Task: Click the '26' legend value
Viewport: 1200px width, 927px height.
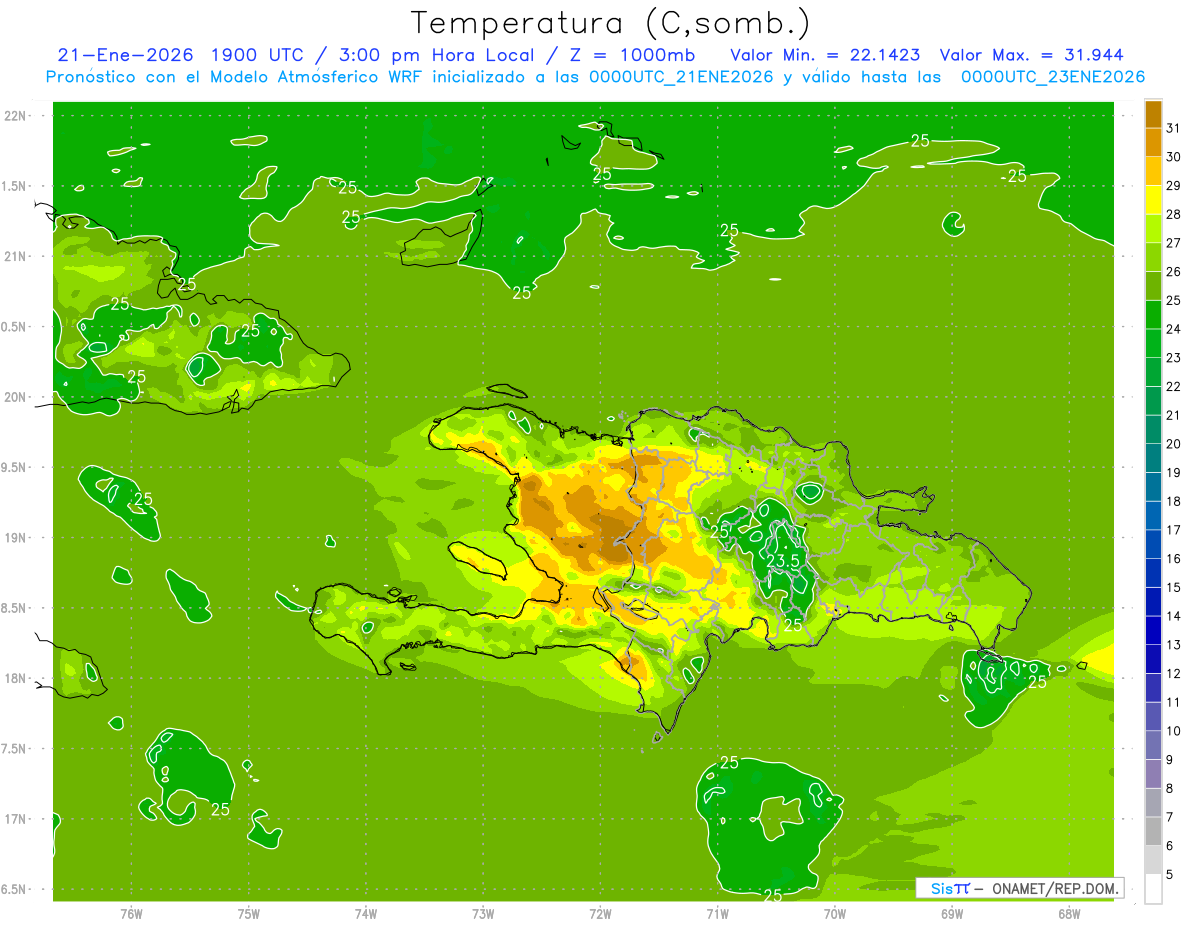Action: pyautogui.click(x=1173, y=272)
